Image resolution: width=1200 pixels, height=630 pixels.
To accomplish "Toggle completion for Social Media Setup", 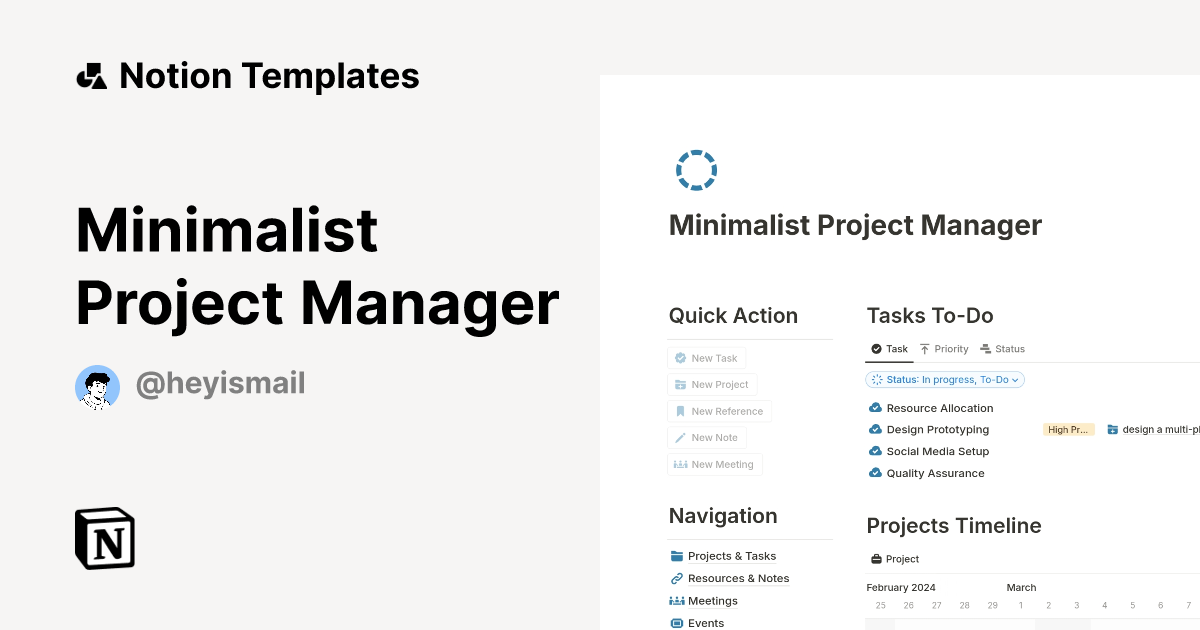I will [874, 451].
